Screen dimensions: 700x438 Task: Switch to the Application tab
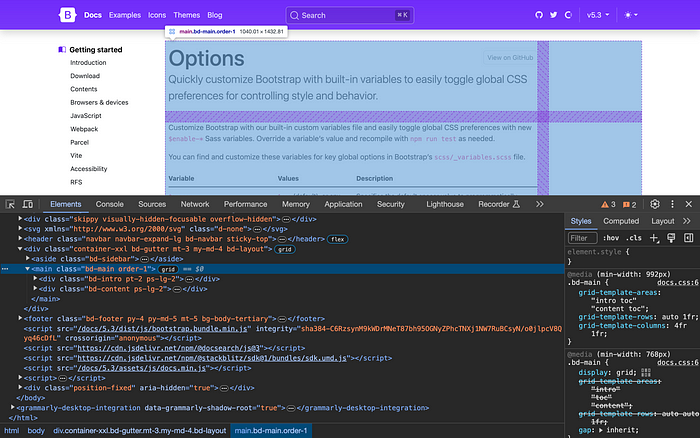[x=343, y=204]
